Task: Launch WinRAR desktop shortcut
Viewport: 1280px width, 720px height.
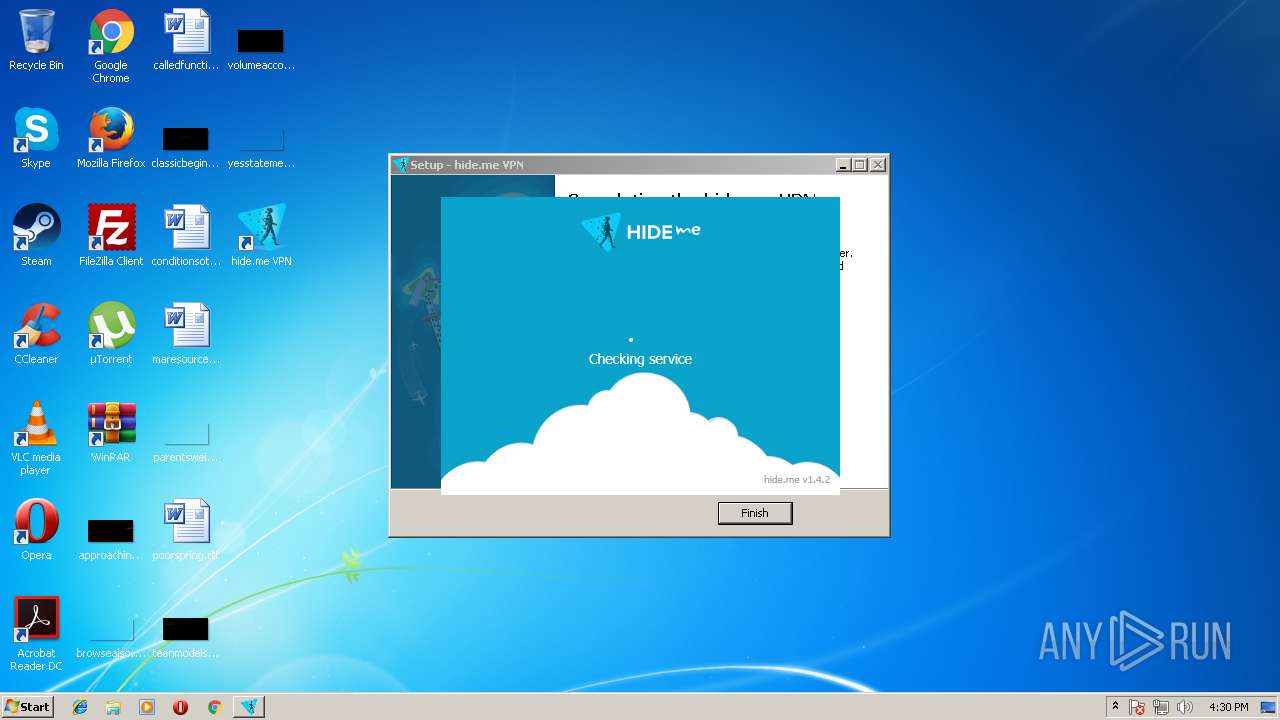Action: pos(111,432)
